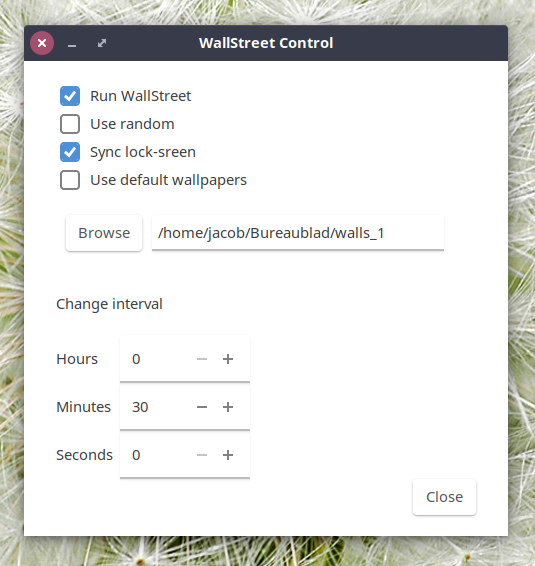
Task: Toggle the Sync lock-sreen checkbox
Action: 70,152
